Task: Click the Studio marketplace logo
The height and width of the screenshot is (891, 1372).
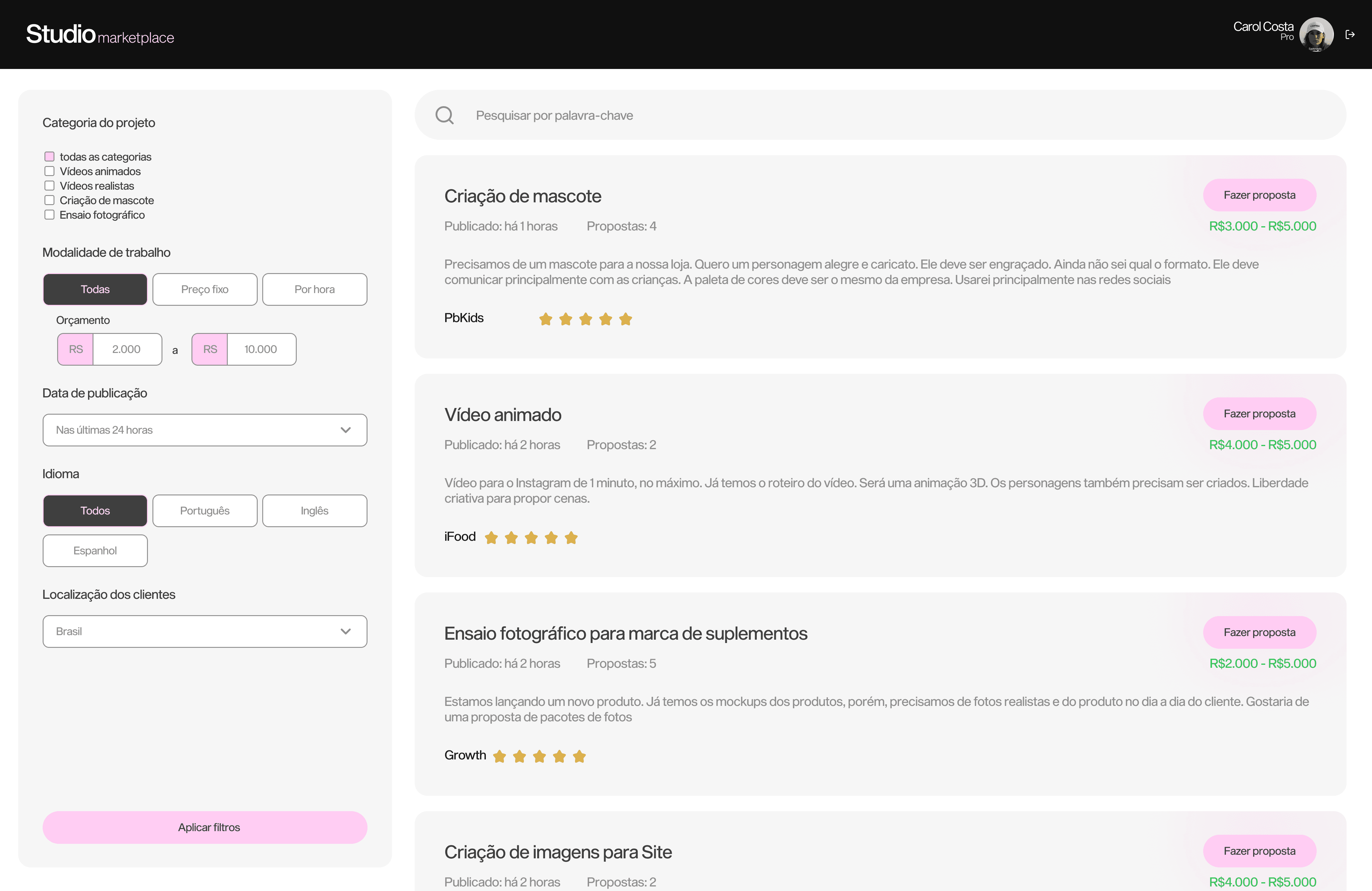Action: 100,34
